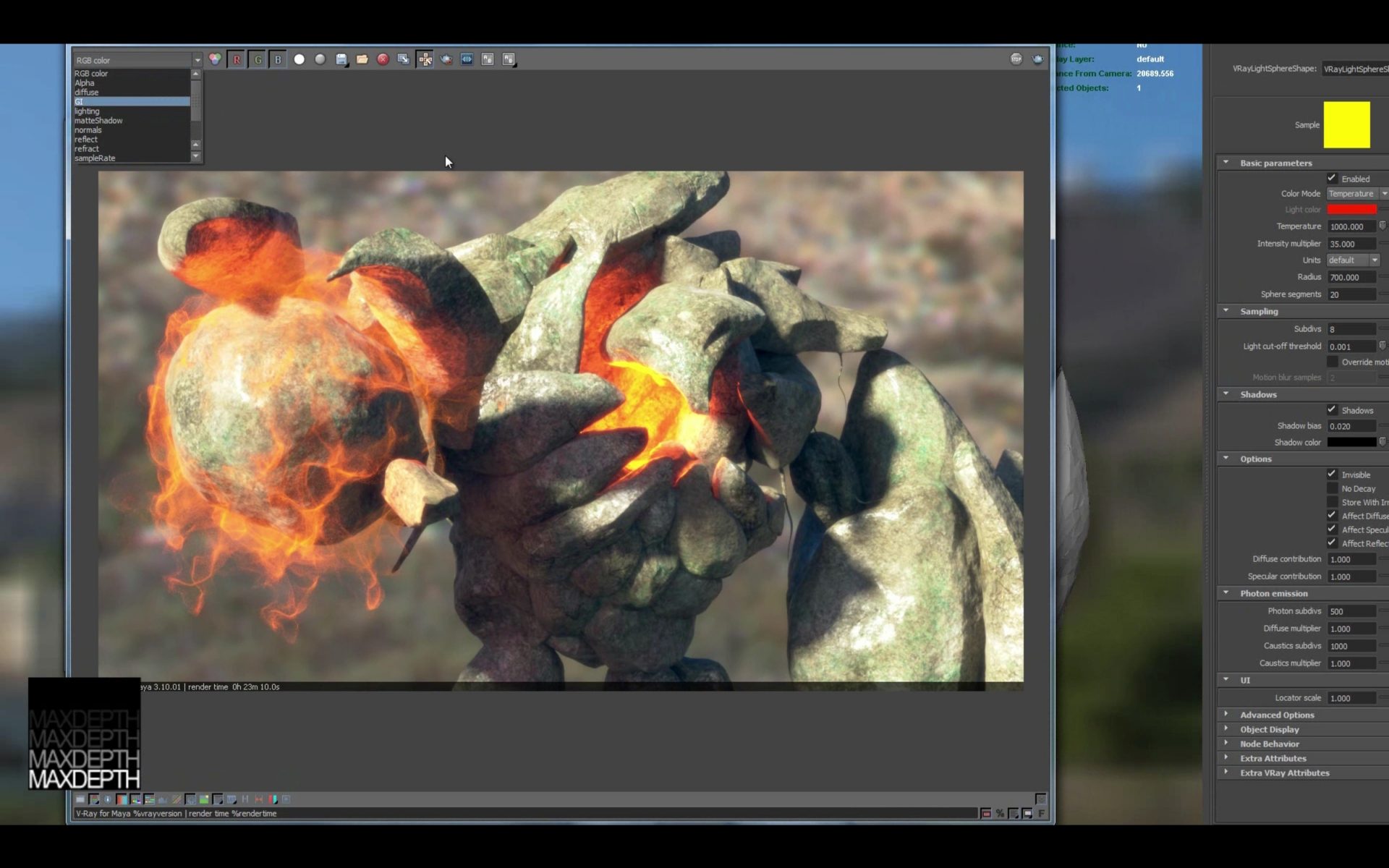Toggle the red channel button
The width and height of the screenshot is (1389, 868).
[x=237, y=60]
